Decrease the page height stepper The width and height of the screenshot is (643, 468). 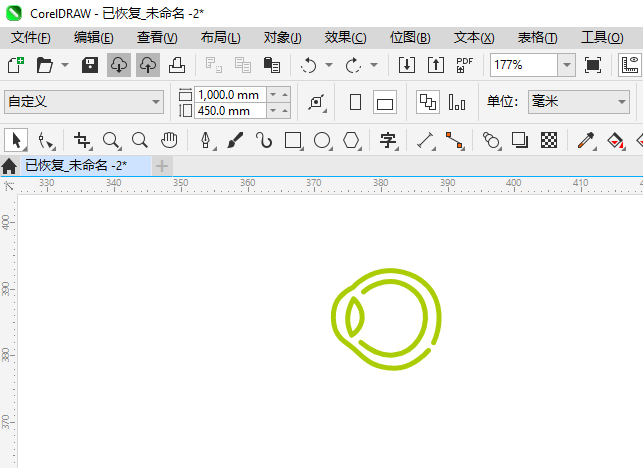tap(273, 111)
